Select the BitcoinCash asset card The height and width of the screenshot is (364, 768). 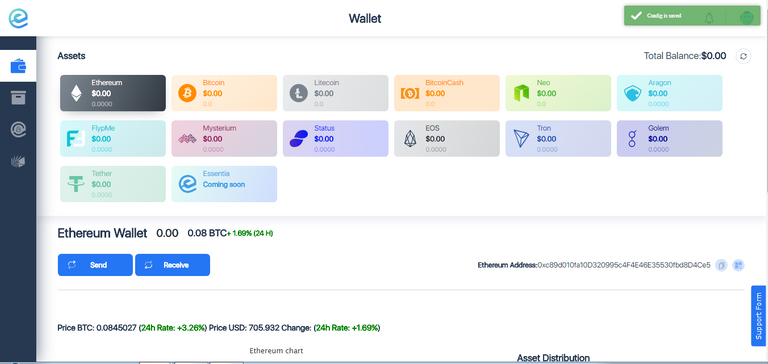tap(447, 93)
